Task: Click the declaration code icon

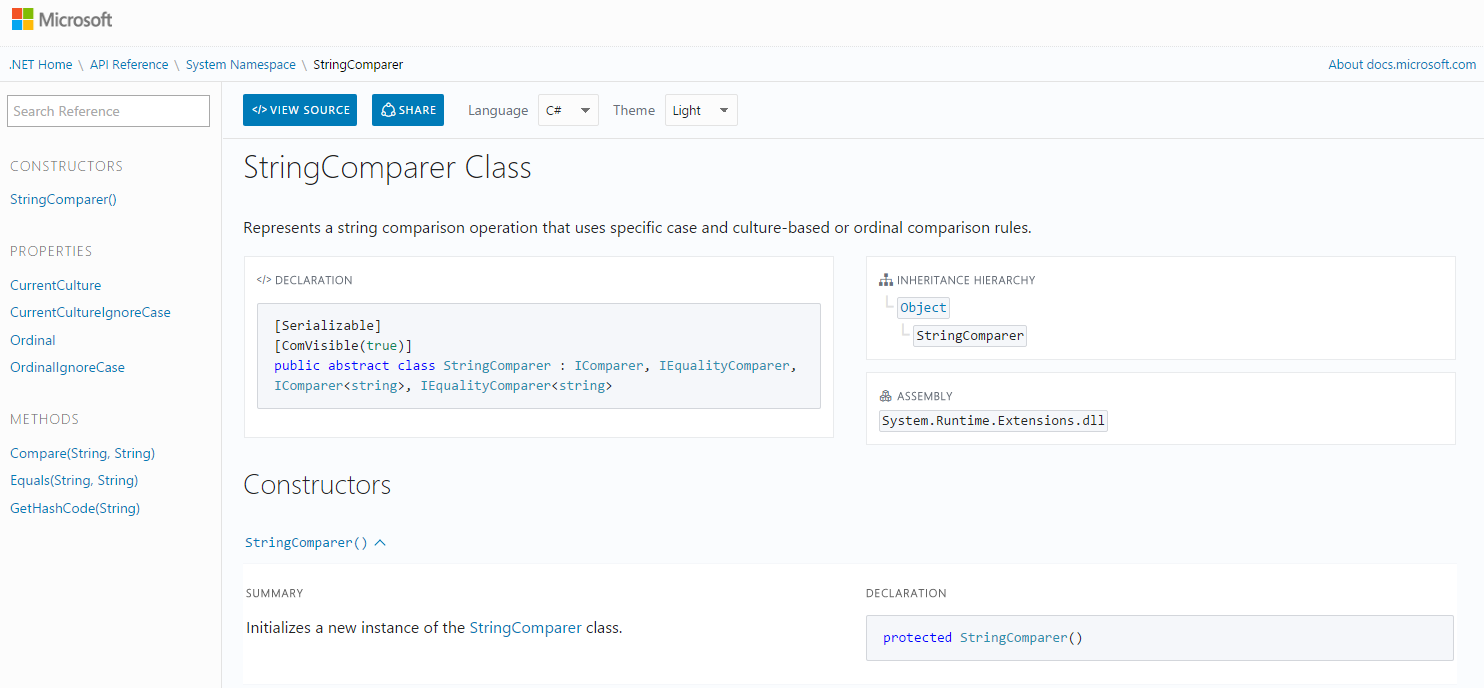Action: click(x=264, y=280)
